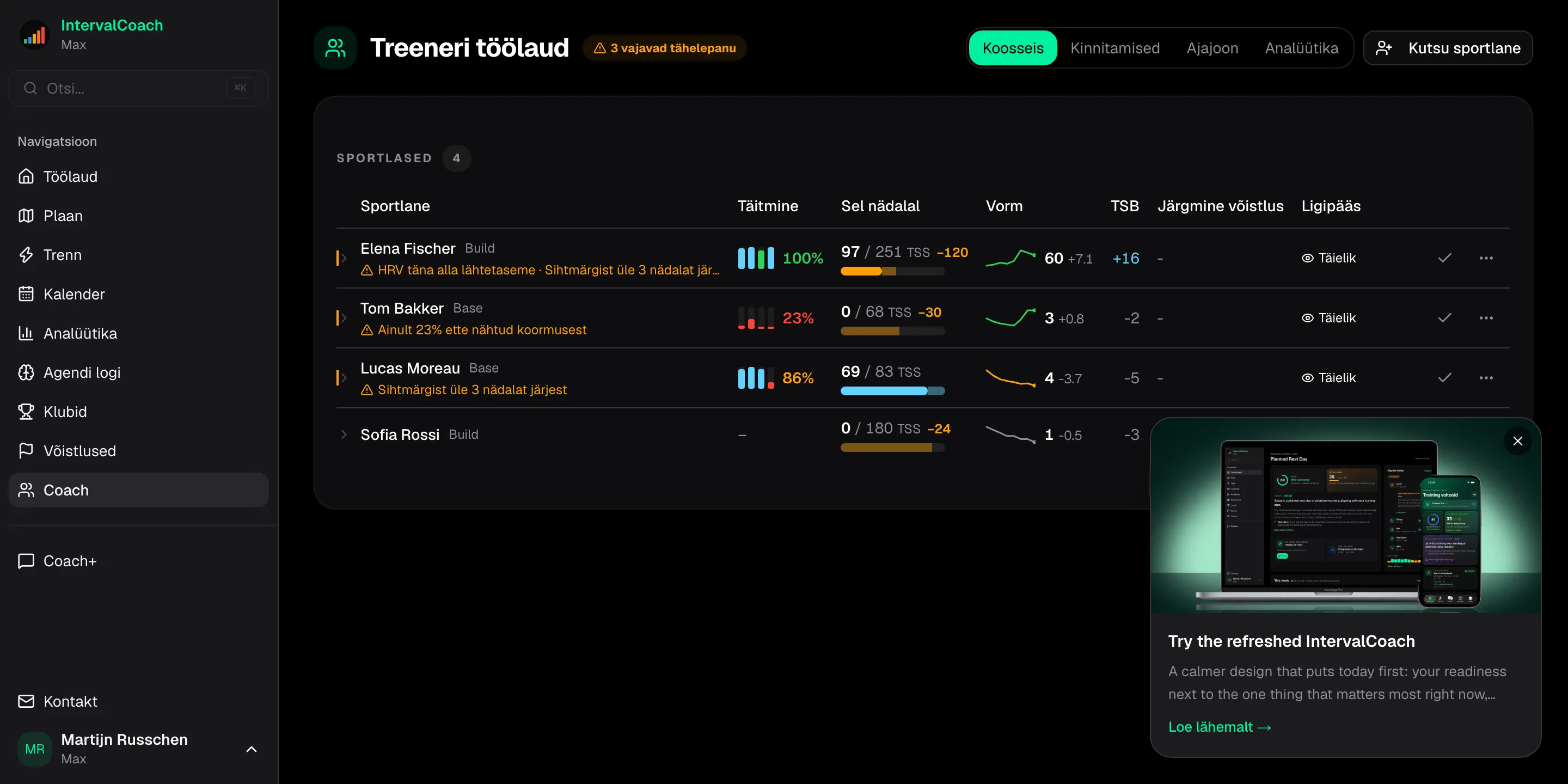Screen dimensions: 1568x784
Task: Close the refreshed IntervalCoach popup
Action: (1517, 440)
